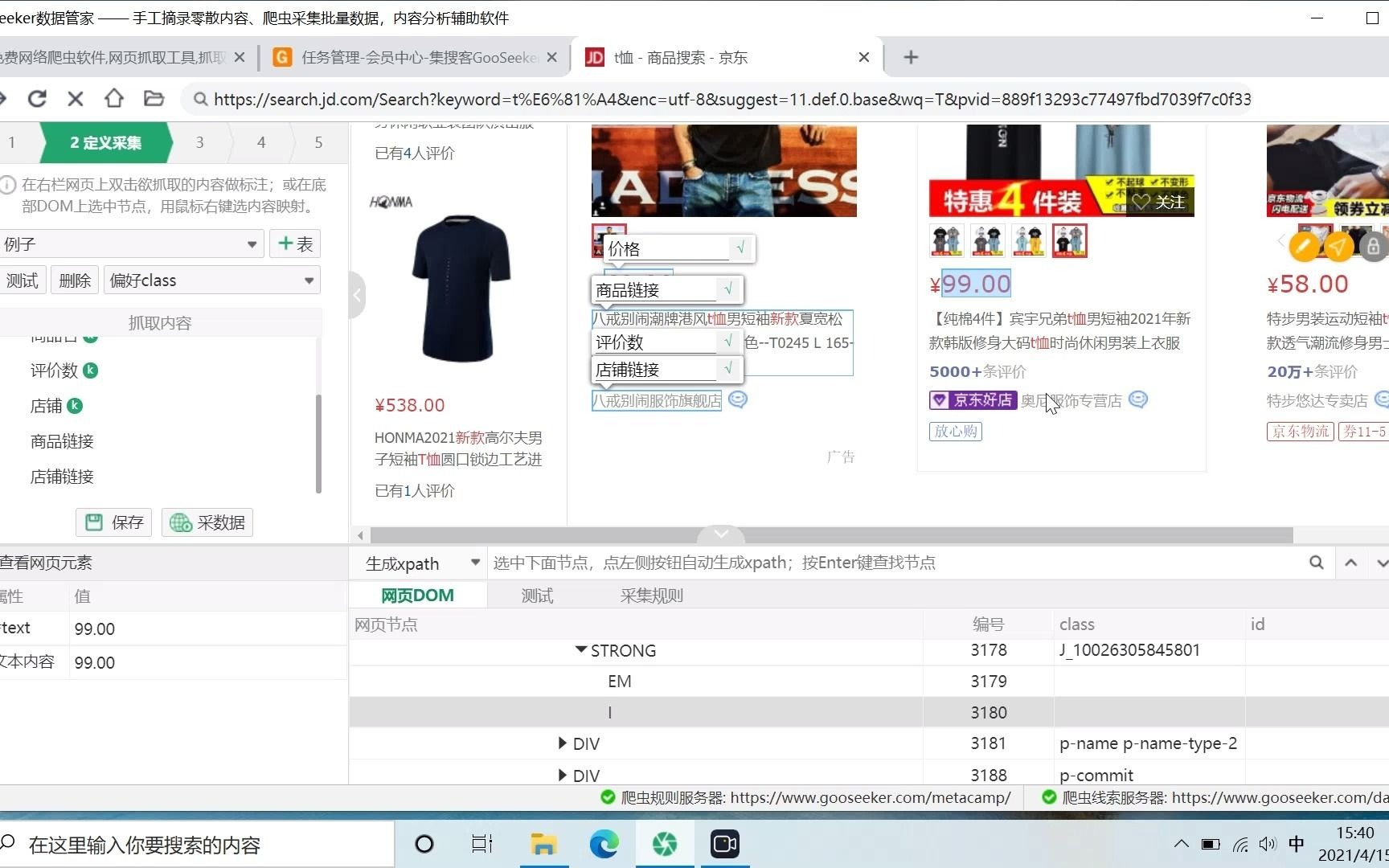Click the search magnifier in the address bar
Image resolution: width=1389 pixels, height=868 pixels.
pyautogui.click(x=200, y=99)
